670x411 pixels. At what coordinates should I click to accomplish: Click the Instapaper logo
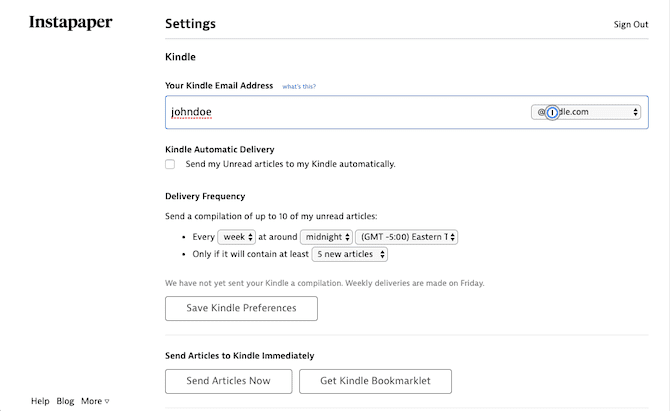click(x=70, y=23)
